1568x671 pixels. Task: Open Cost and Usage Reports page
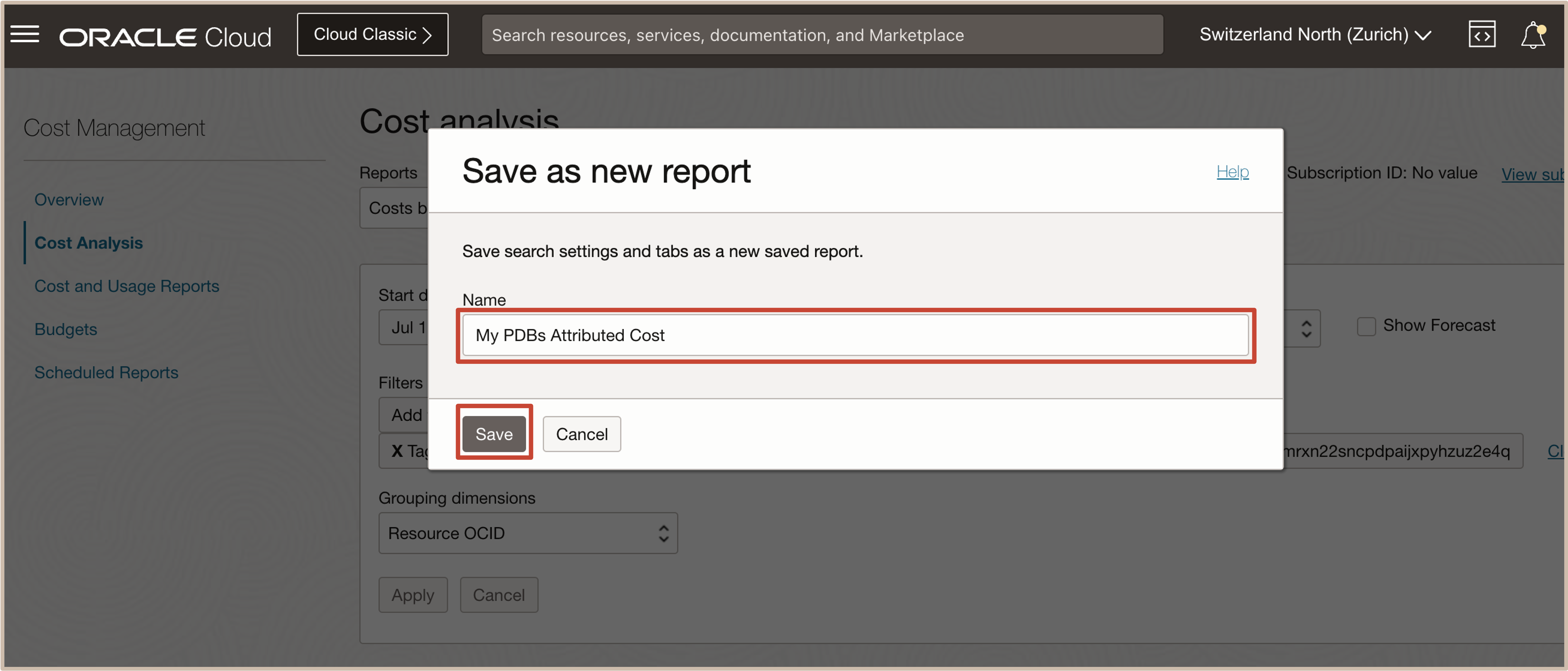click(126, 286)
